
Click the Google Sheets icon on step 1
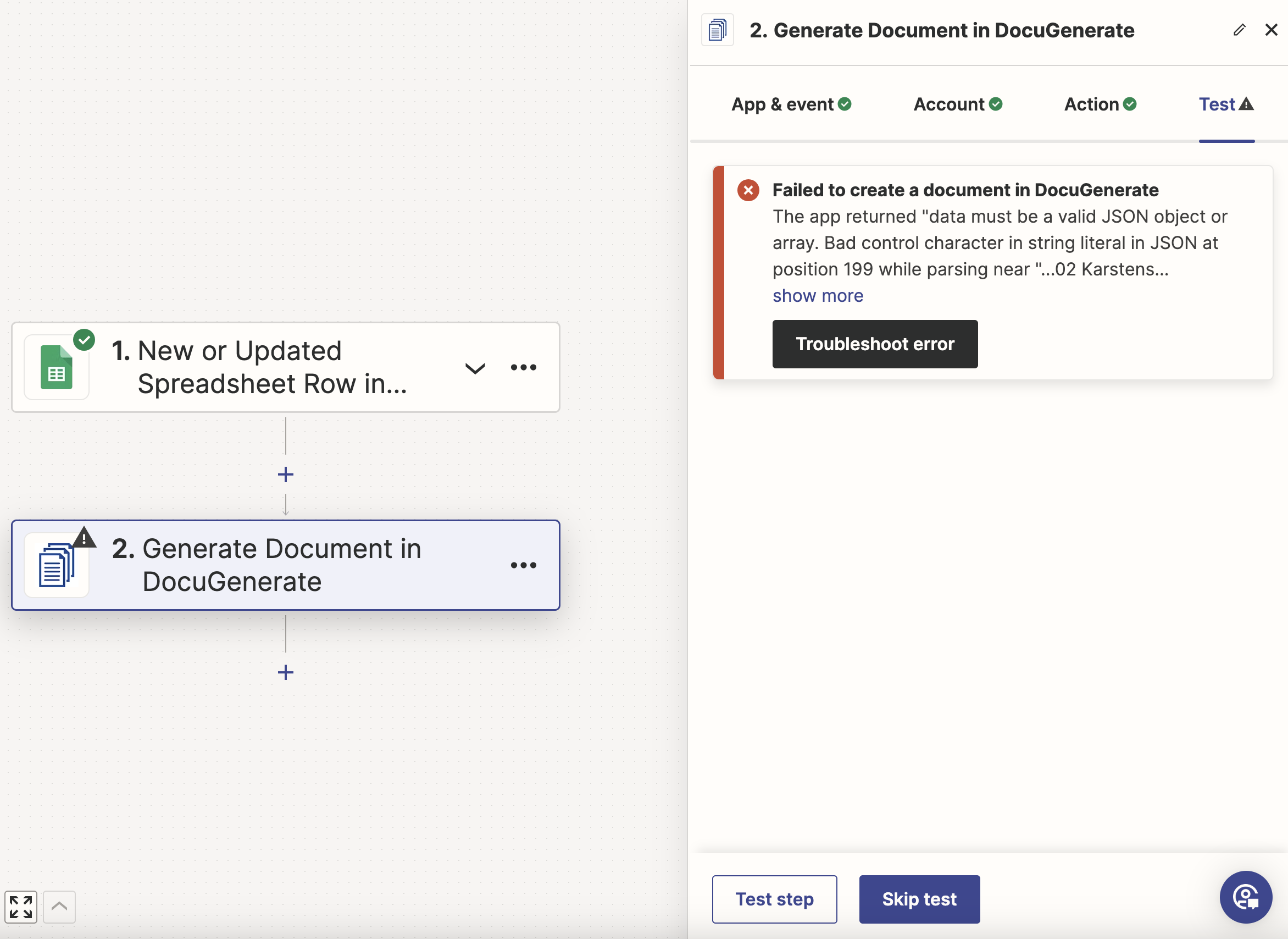click(57, 367)
